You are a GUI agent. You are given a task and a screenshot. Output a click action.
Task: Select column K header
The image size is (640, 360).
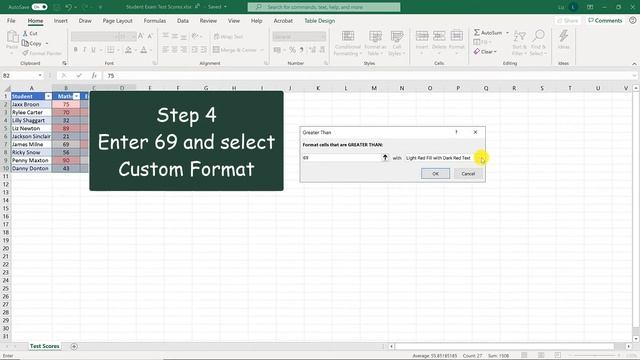tap(318, 88)
